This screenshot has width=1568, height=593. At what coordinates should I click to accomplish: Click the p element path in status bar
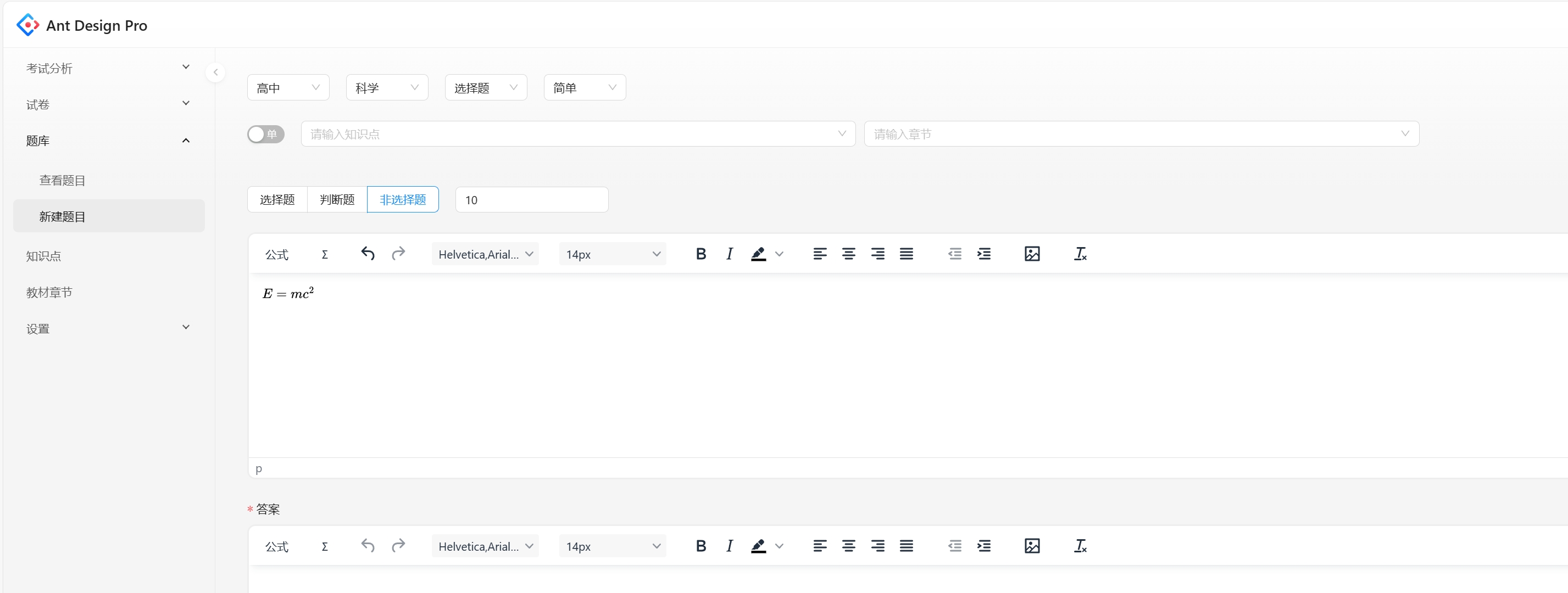point(259,468)
